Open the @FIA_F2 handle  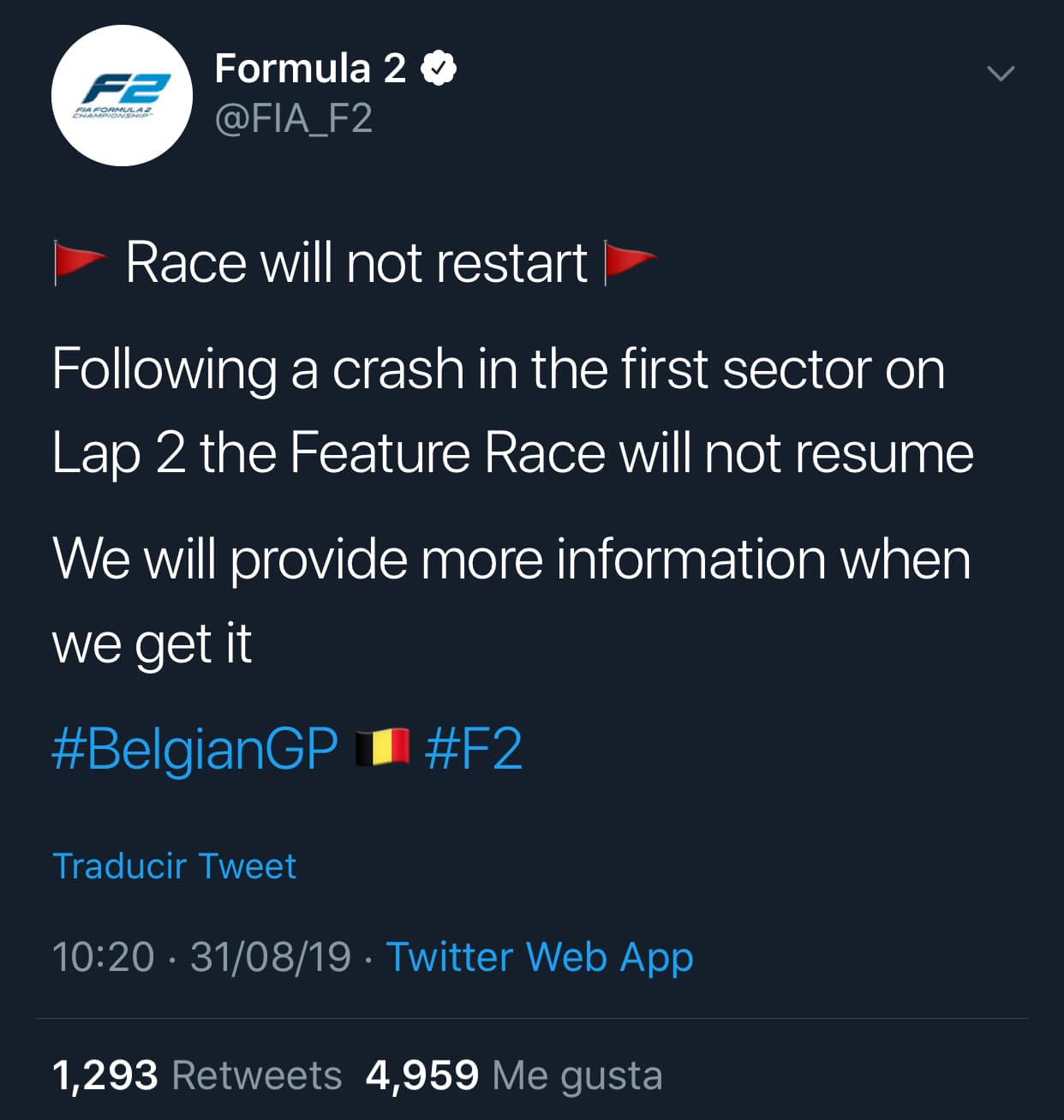tap(293, 118)
